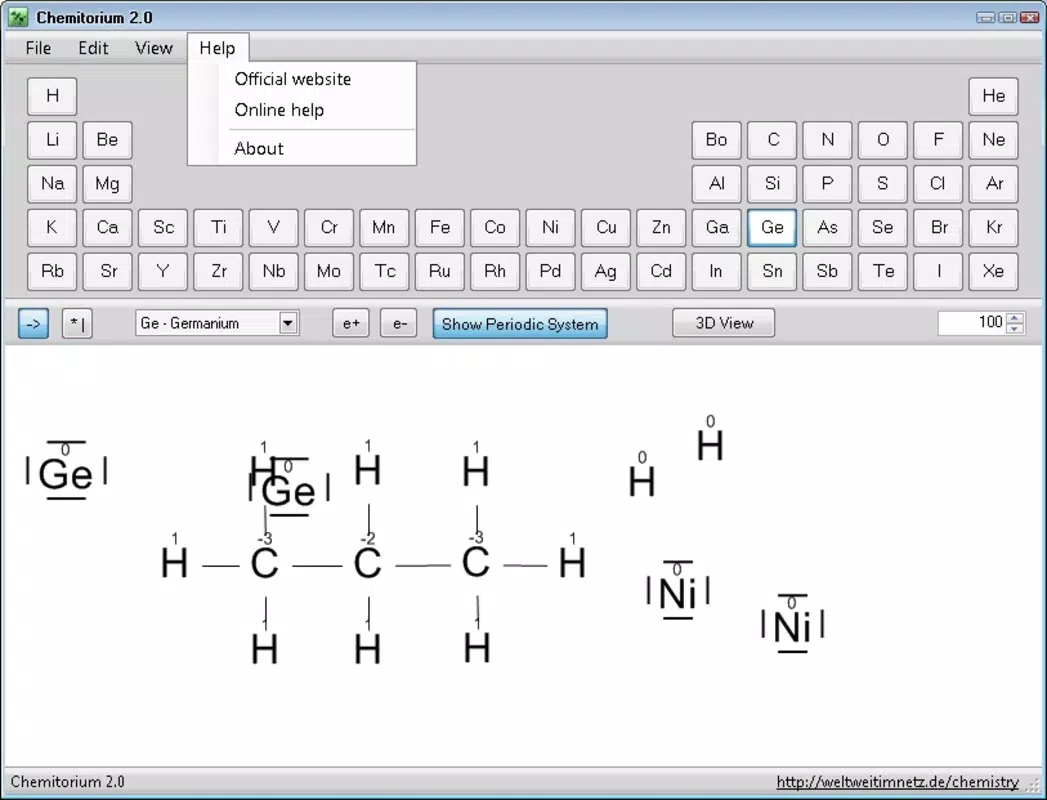Choose the Ni periodic table button
The image size is (1047, 800).
tap(550, 228)
